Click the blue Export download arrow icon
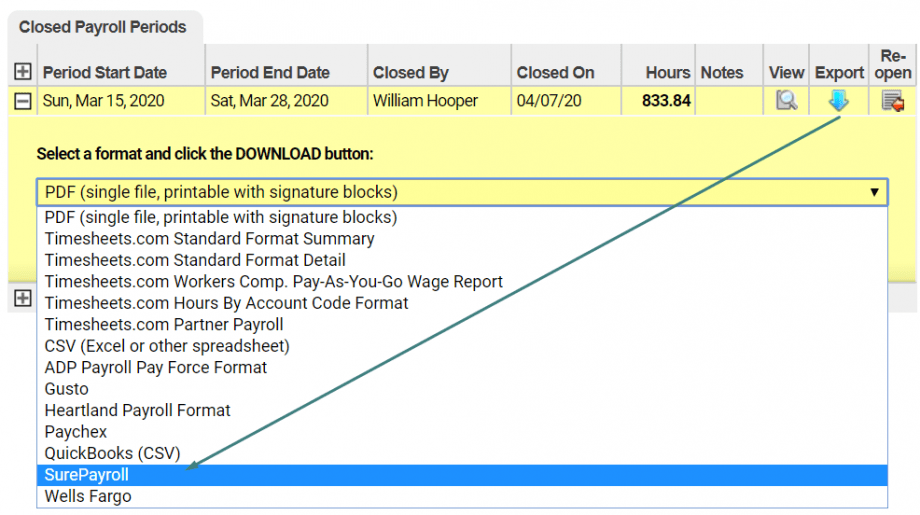 click(838, 100)
